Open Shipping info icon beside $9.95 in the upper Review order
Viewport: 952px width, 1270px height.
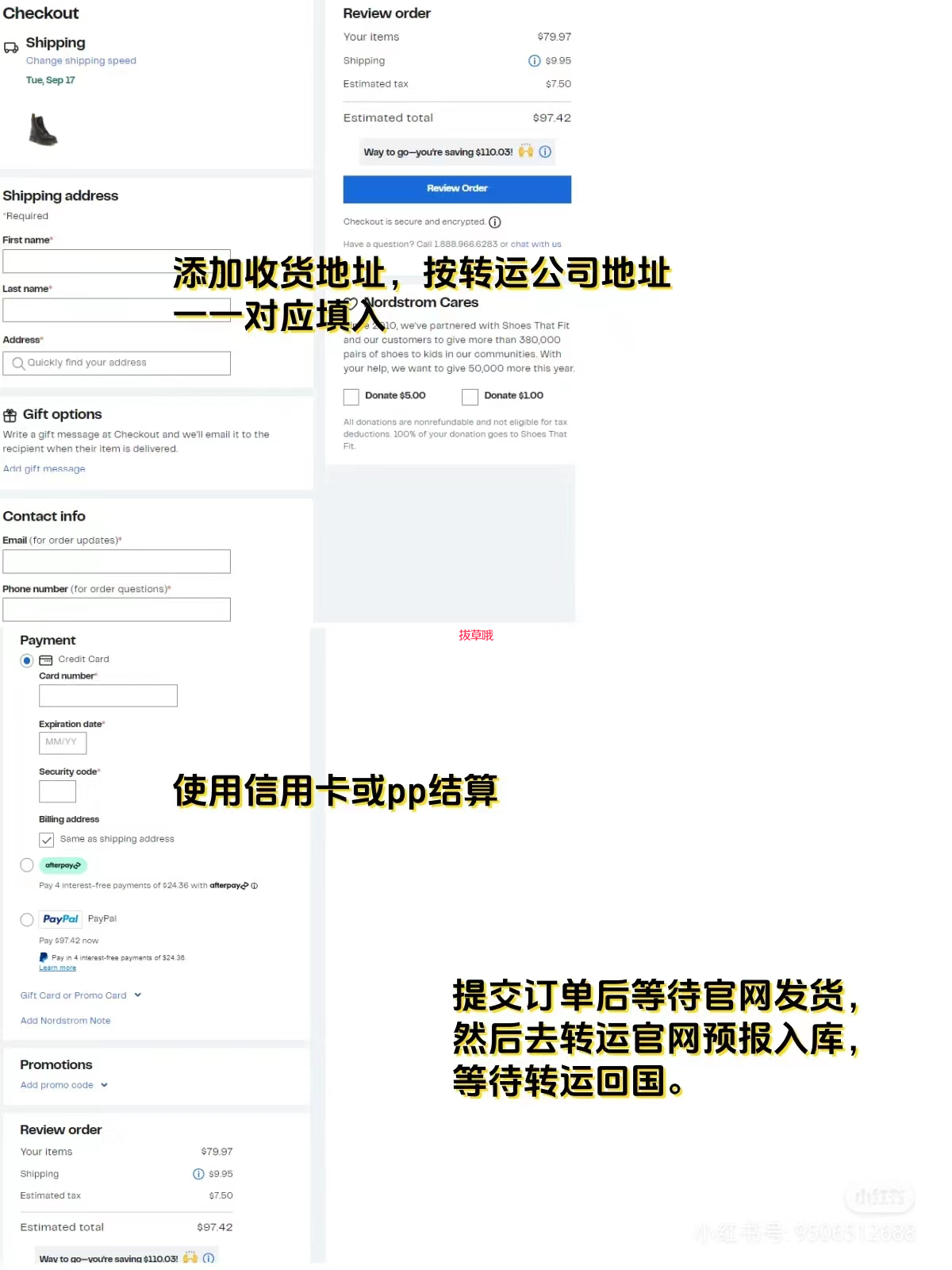tap(535, 60)
